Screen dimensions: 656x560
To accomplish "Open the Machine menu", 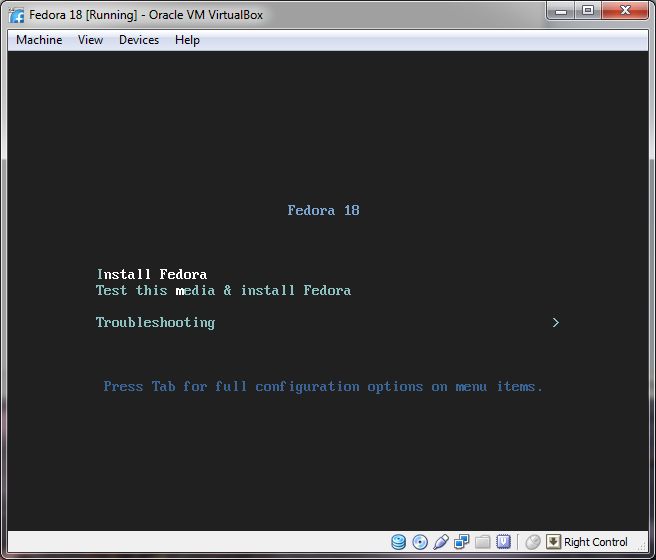I will click(39, 40).
